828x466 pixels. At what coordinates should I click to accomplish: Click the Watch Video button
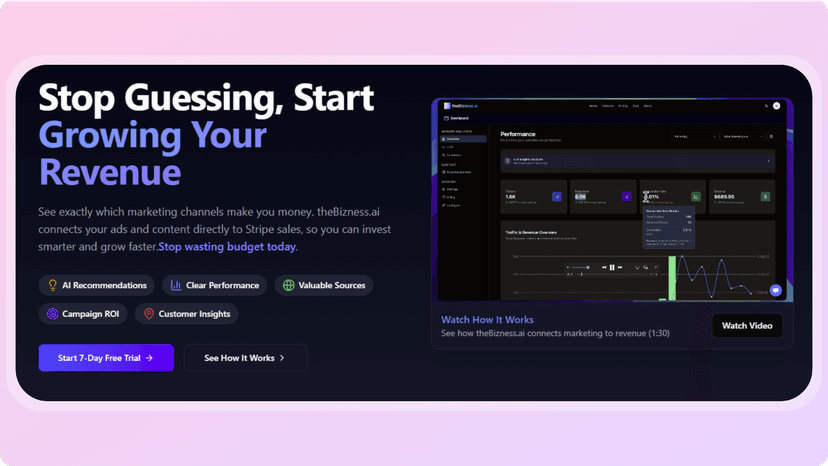click(x=747, y=325)
